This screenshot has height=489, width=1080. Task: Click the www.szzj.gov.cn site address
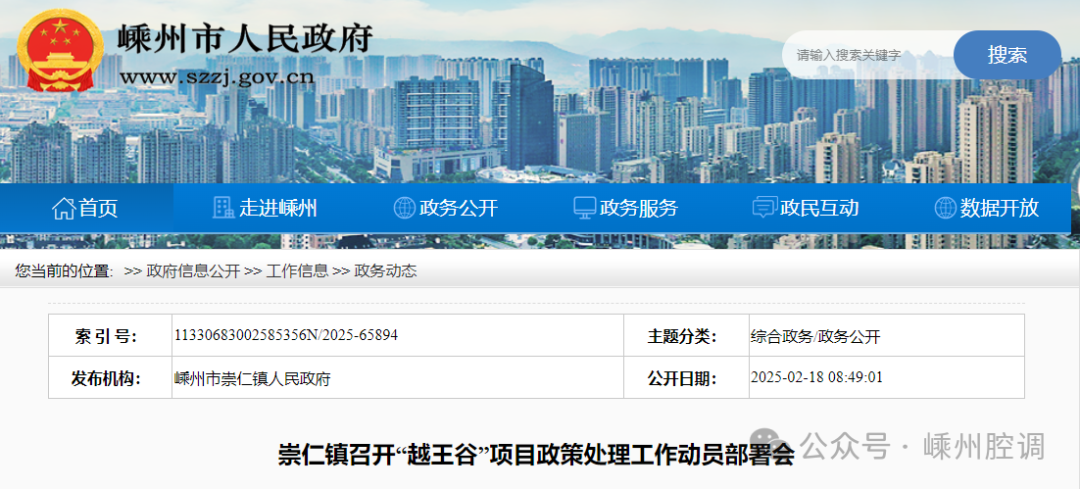click(217, 77)
